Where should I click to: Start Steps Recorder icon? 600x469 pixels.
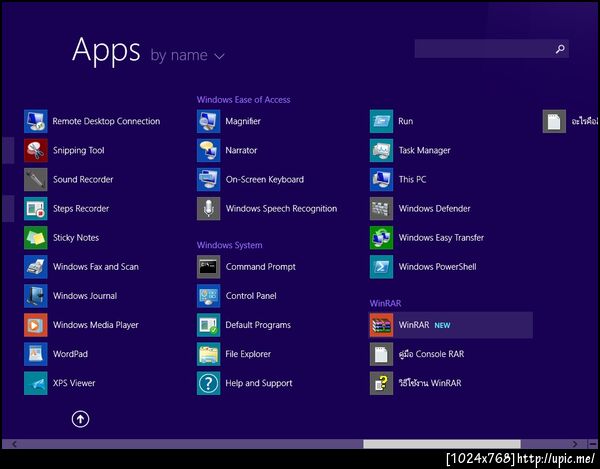point(36,208)
